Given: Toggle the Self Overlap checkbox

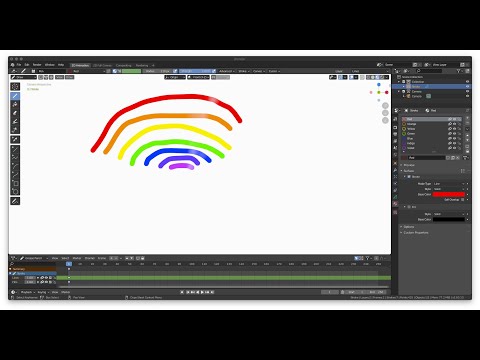Looking at the screenshot, I should tap(462, 200).
